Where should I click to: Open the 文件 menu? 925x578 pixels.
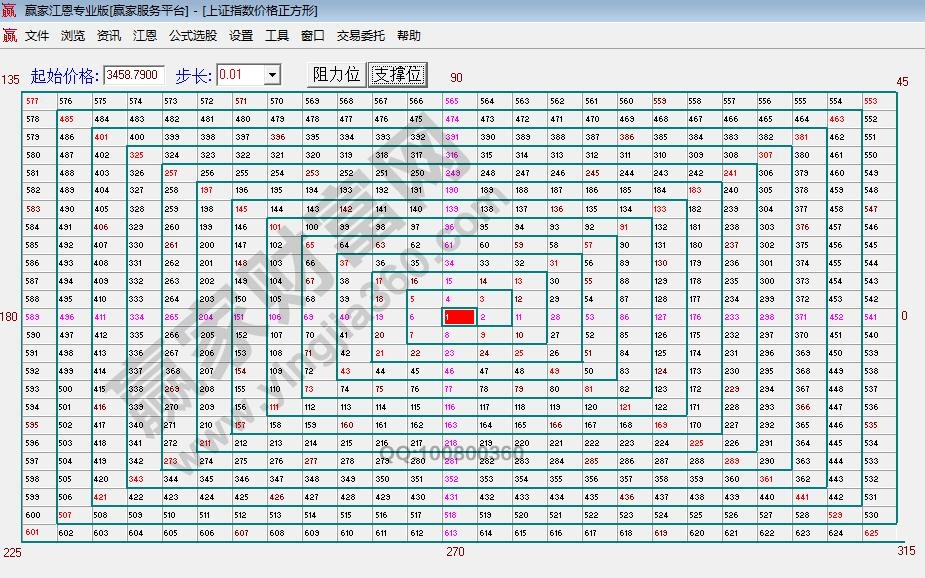(37, 36)
